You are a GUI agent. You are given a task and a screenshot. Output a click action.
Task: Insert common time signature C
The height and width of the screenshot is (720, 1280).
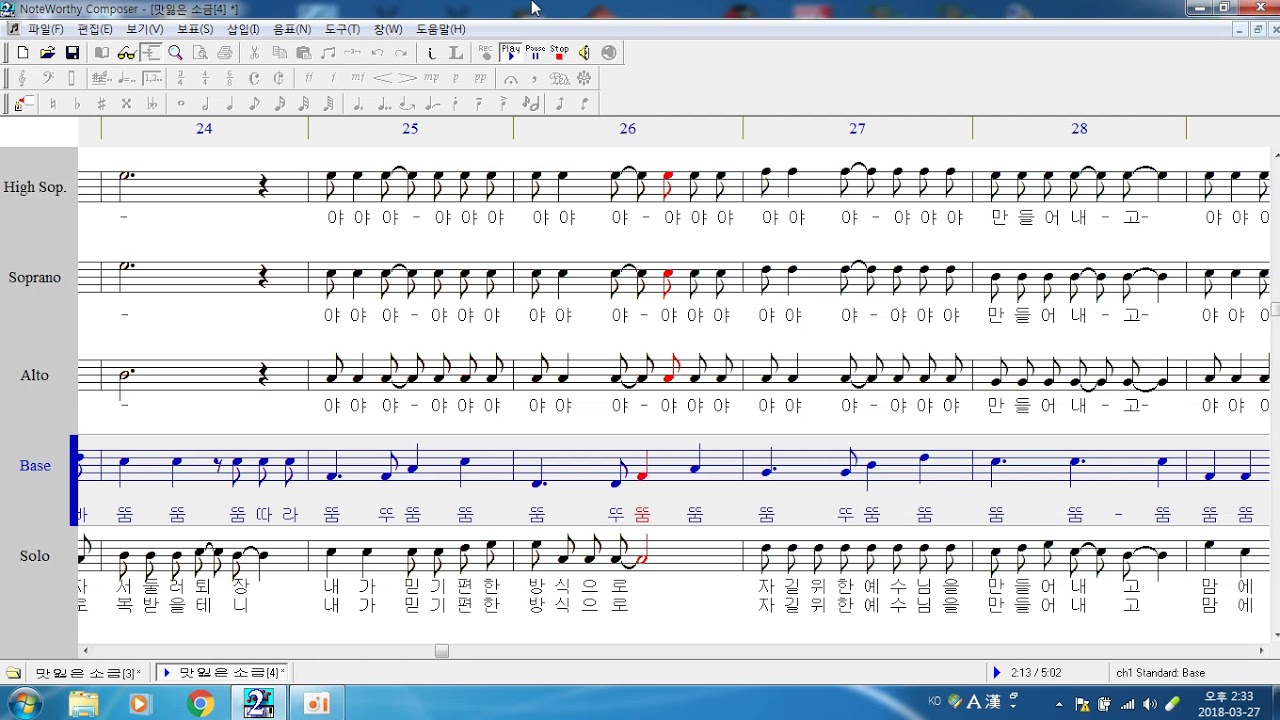tap(254, 78)
